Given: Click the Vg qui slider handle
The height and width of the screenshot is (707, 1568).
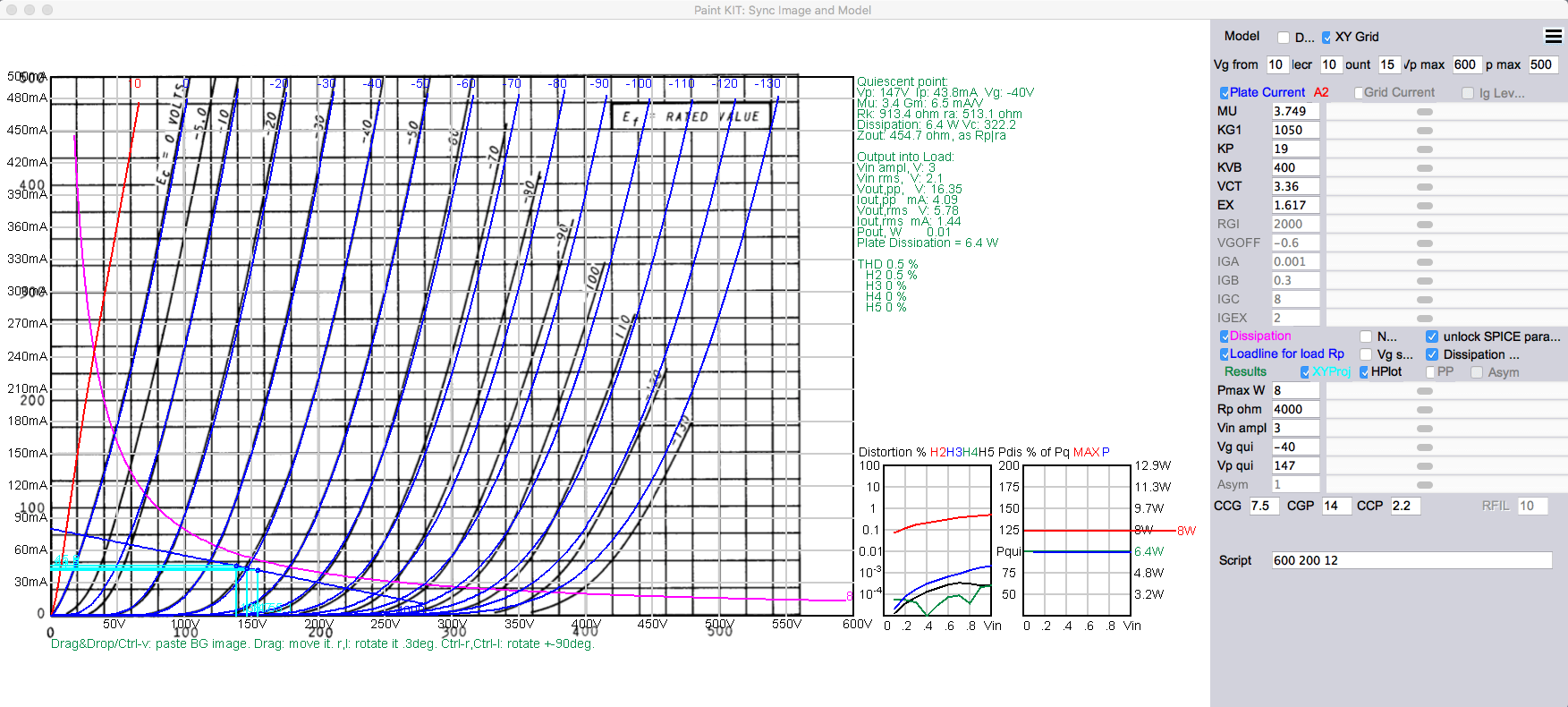Looking at the screenshot, I should [1425, 447].
